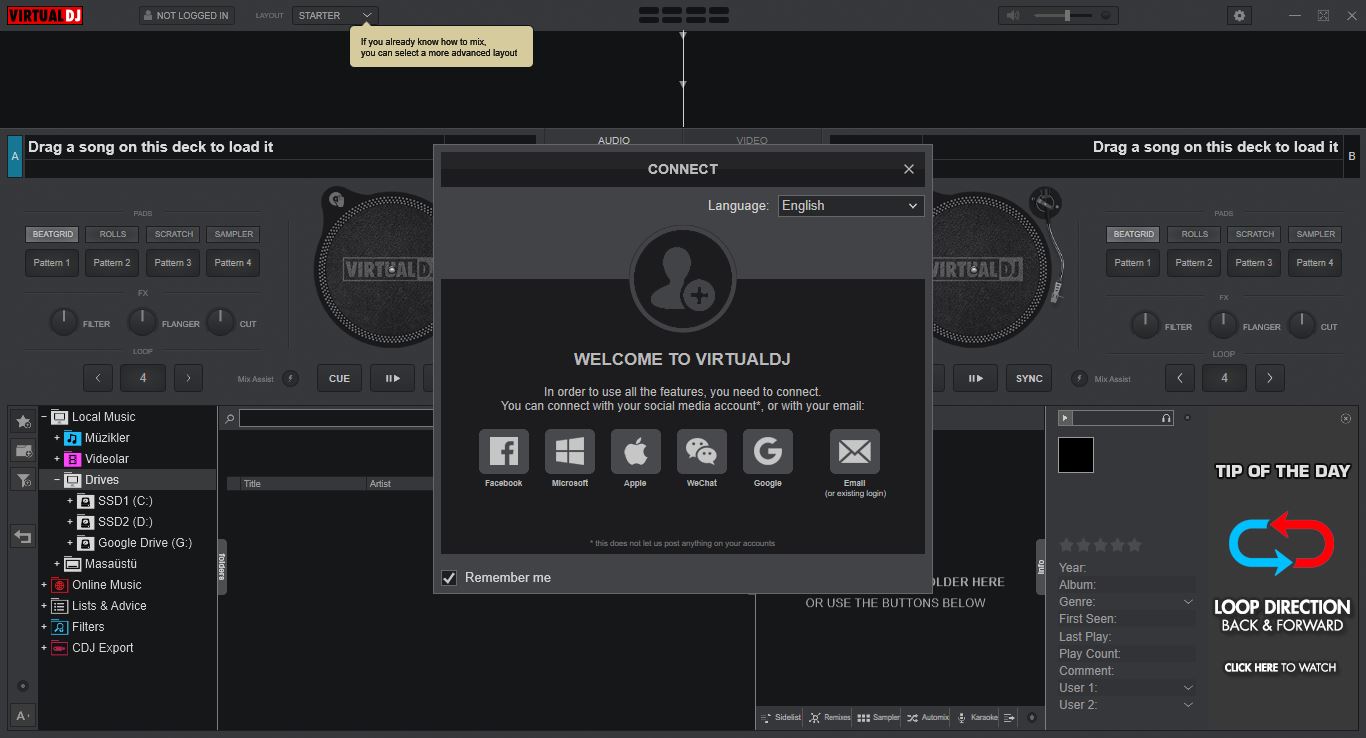This screenshot has width=1366, height=738.
Task: Open the Layout dropdown showing Starter
Action: pos(335,15)
